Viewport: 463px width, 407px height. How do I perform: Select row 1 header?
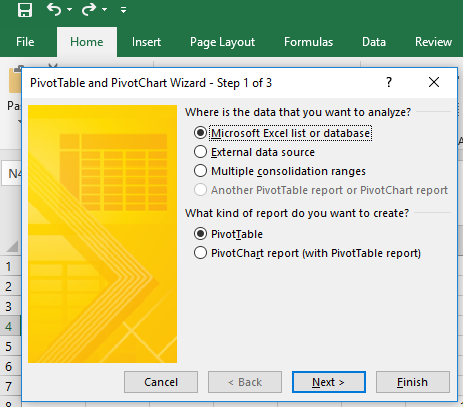(10, 267)
